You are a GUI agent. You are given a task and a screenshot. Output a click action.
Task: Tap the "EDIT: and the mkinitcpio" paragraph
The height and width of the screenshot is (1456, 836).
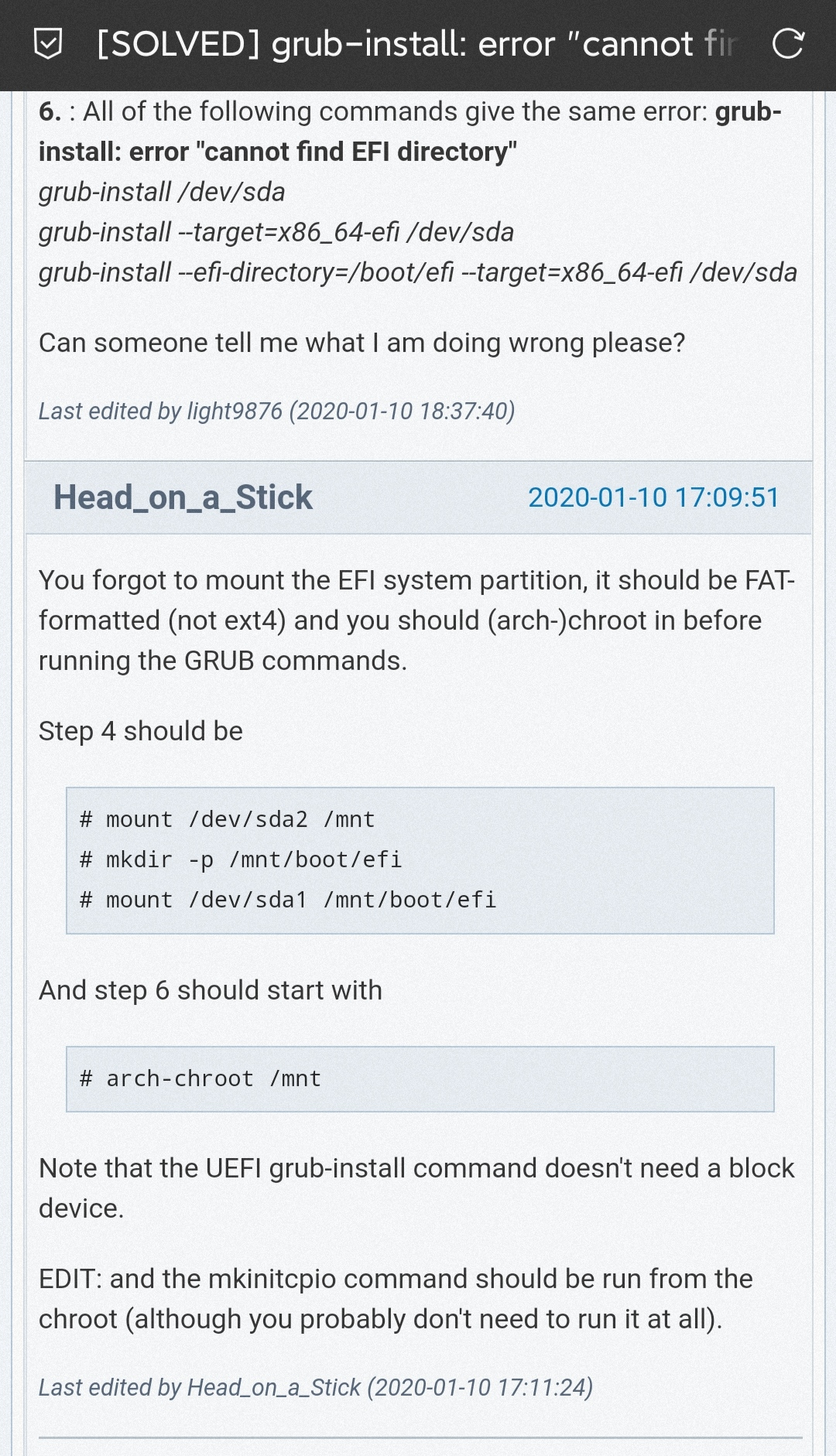(x=395, y=1299)
